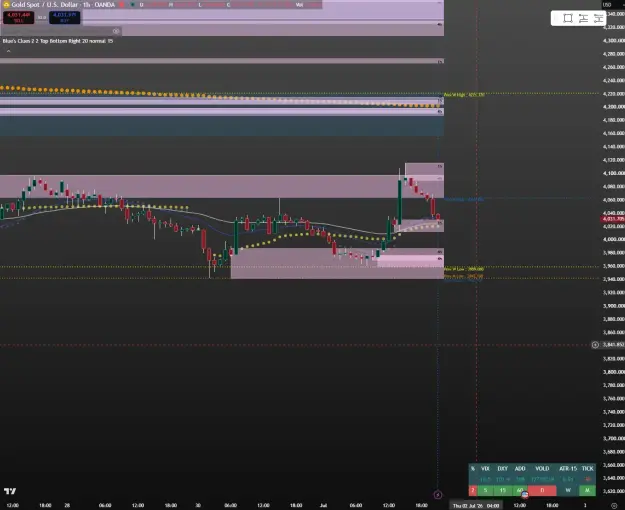Click the green M timeframe cell
This screenshot has width=625, height=510.
click(587, 490)
